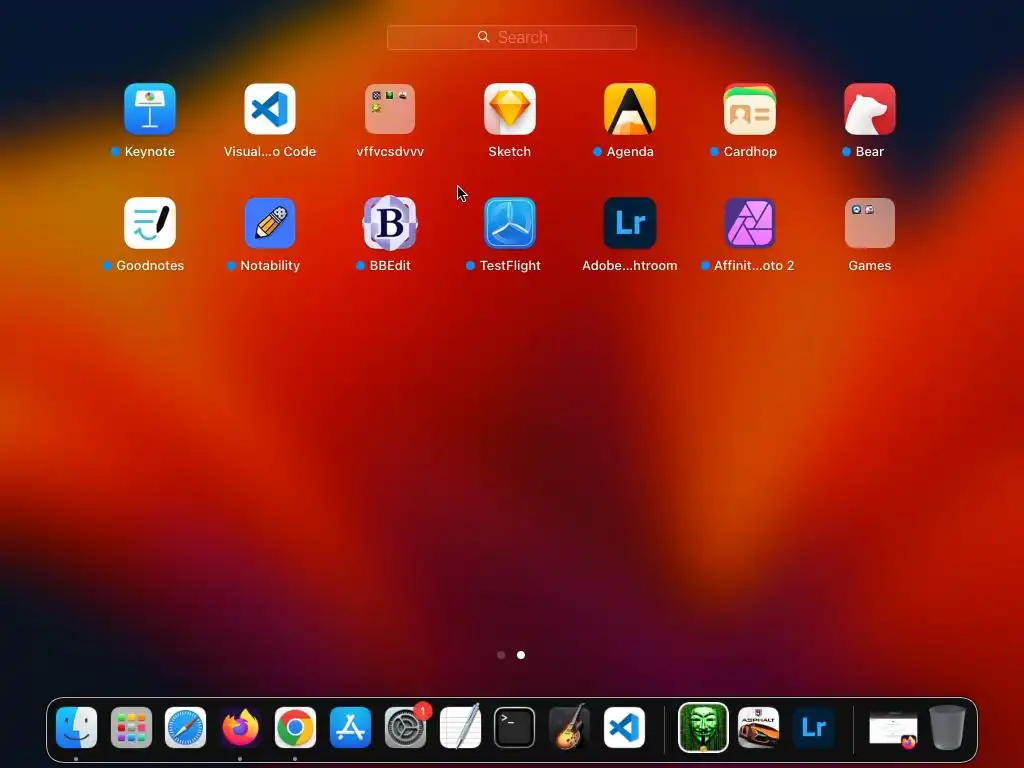Open Lightroom from the Dock

[x=813, y=728]
